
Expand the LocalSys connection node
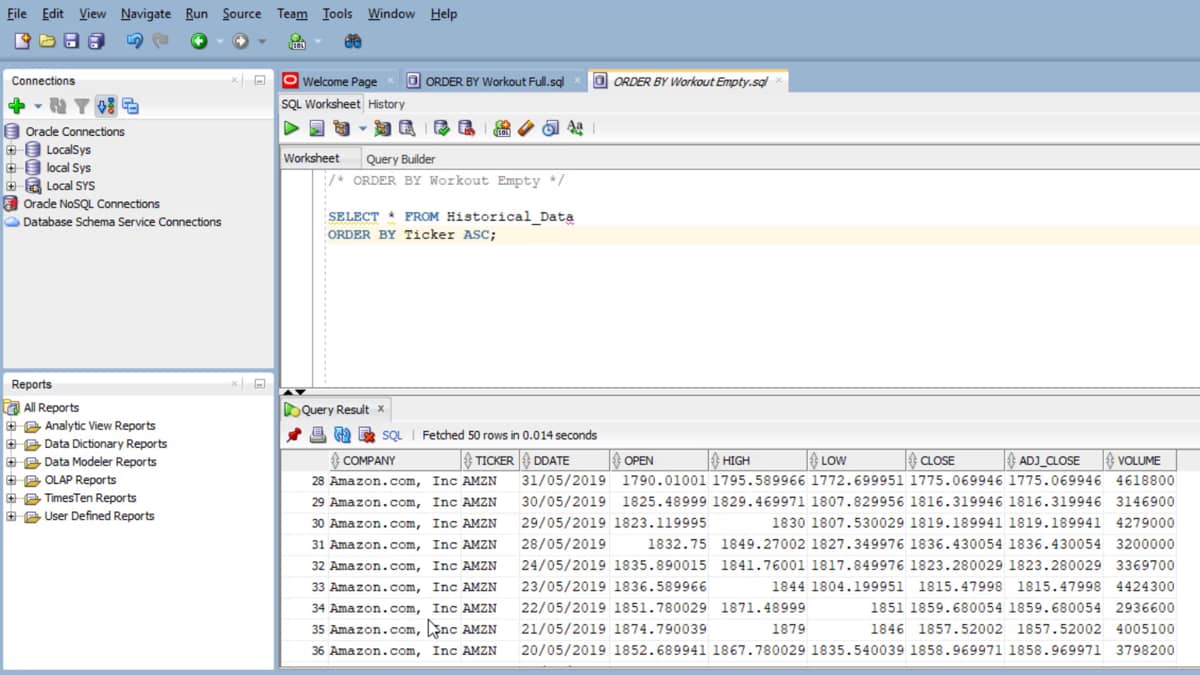coord(12,150)
